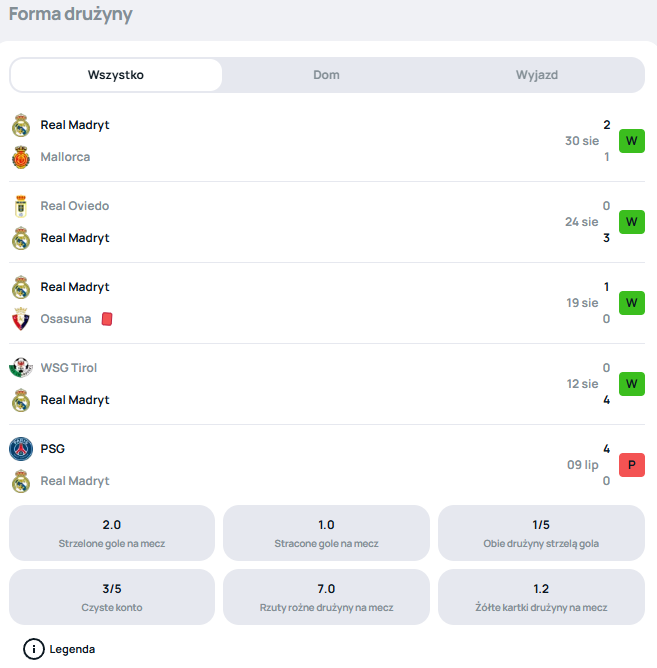
Task: Click green W badge for 30 sie
Action: 631,141
